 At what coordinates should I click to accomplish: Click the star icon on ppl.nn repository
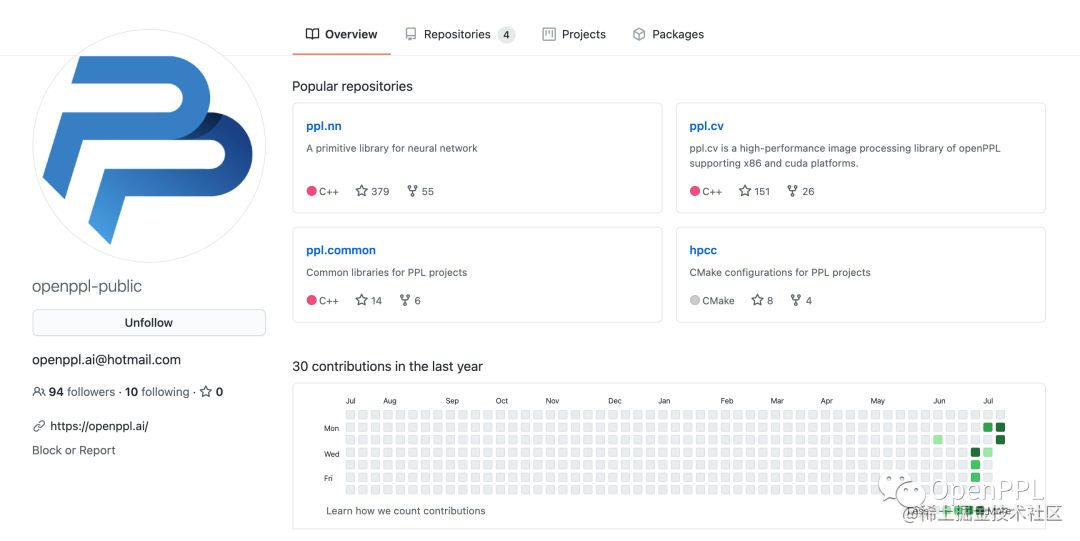[362, 191]
